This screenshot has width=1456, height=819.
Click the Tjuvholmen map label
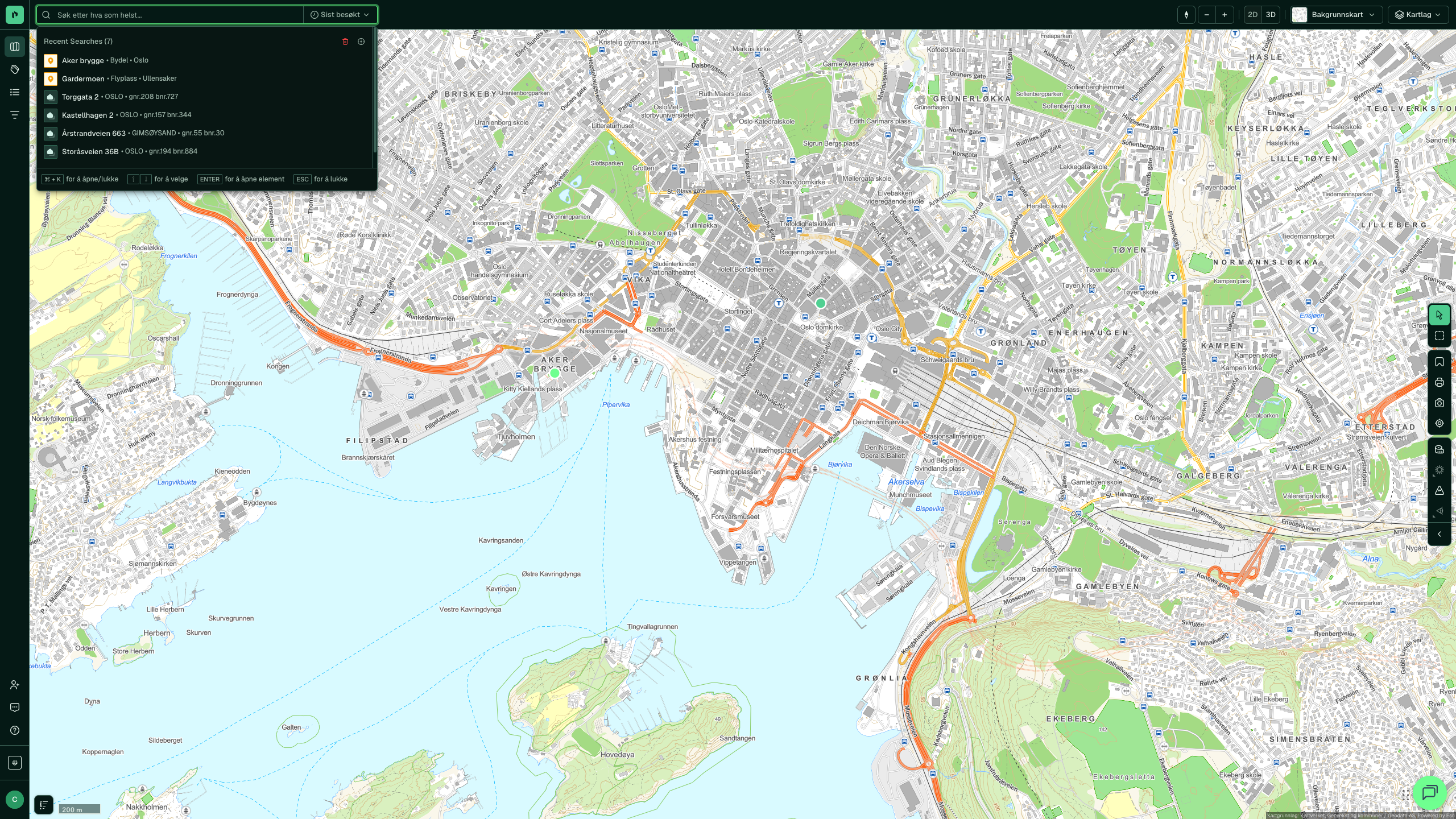[x=516, y=437]
